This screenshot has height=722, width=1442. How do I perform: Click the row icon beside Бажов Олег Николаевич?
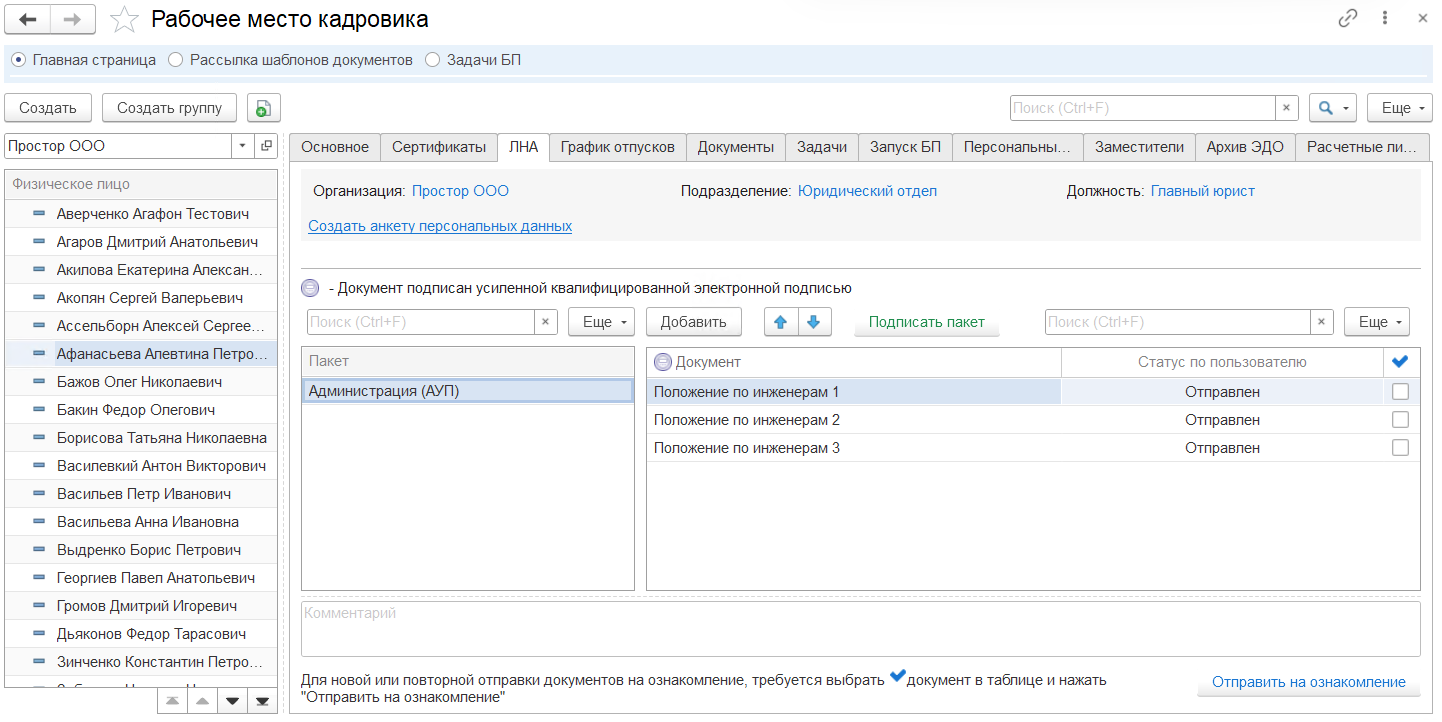(x=40, y=382)
